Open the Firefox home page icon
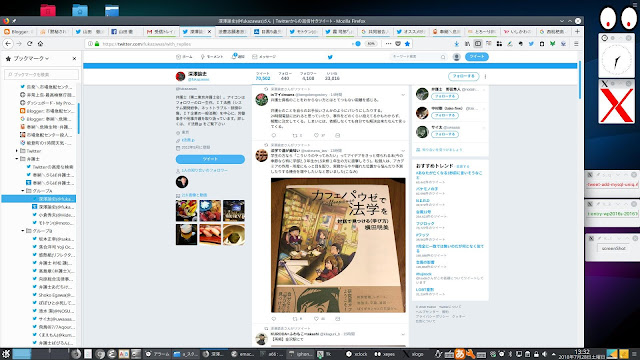The width and height of the screenshot is (640, 360). pyautogui.click(x=40, y=44)
